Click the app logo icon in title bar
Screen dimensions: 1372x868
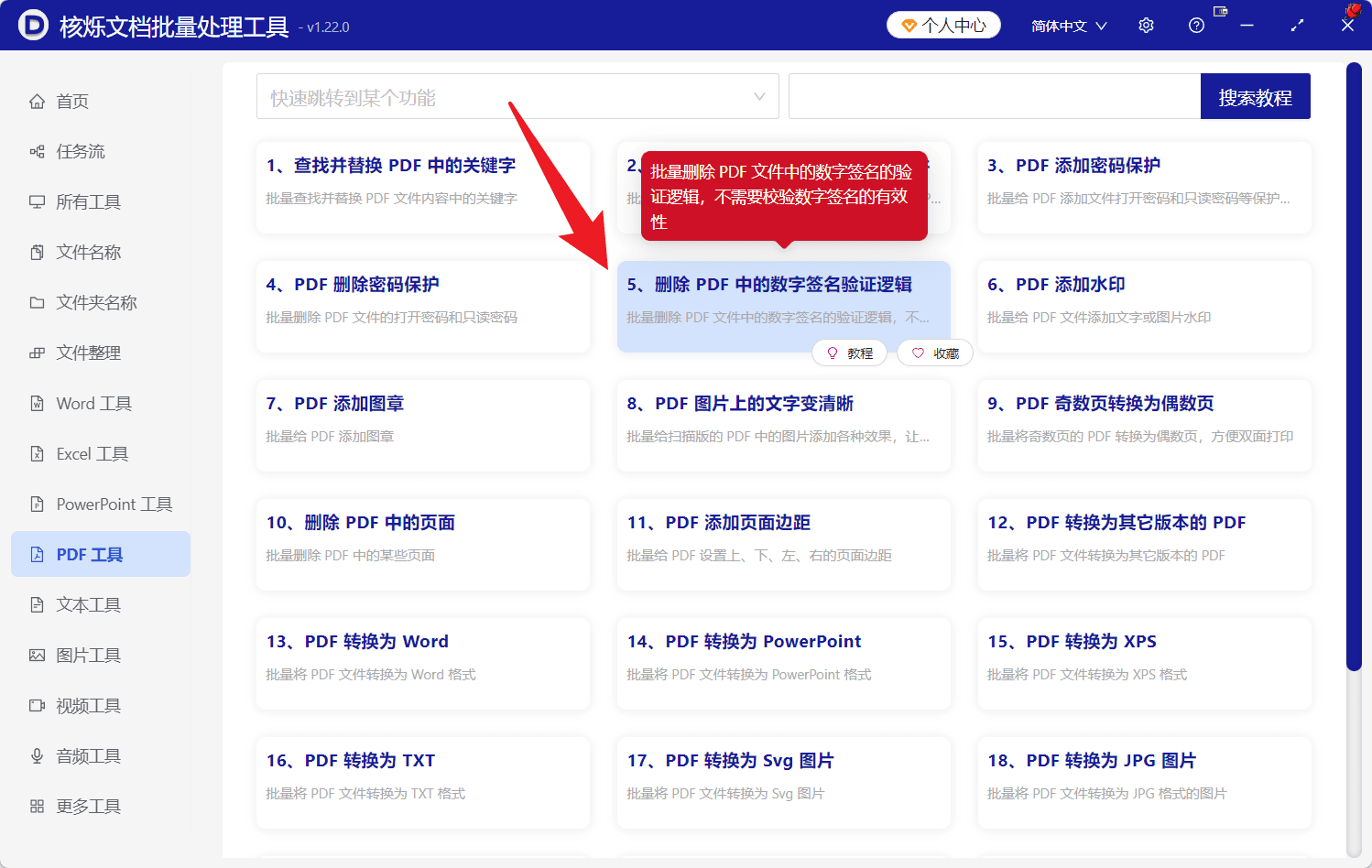[33, 26]
